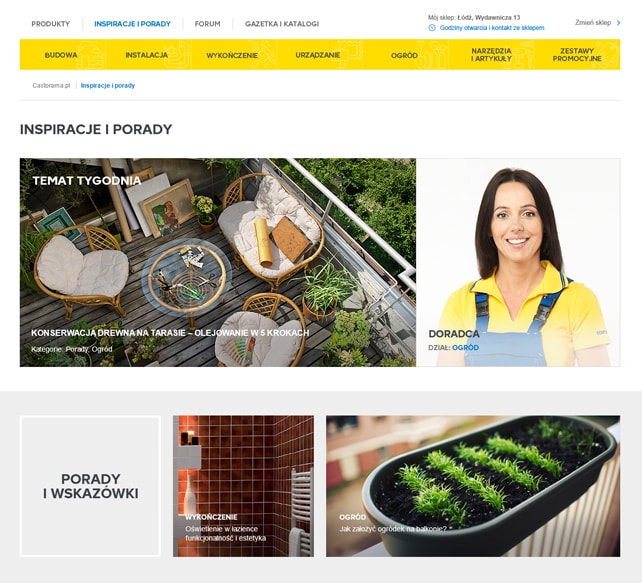
Task: Open the Budowa category in yellow bar
Action: coord(61,55)
